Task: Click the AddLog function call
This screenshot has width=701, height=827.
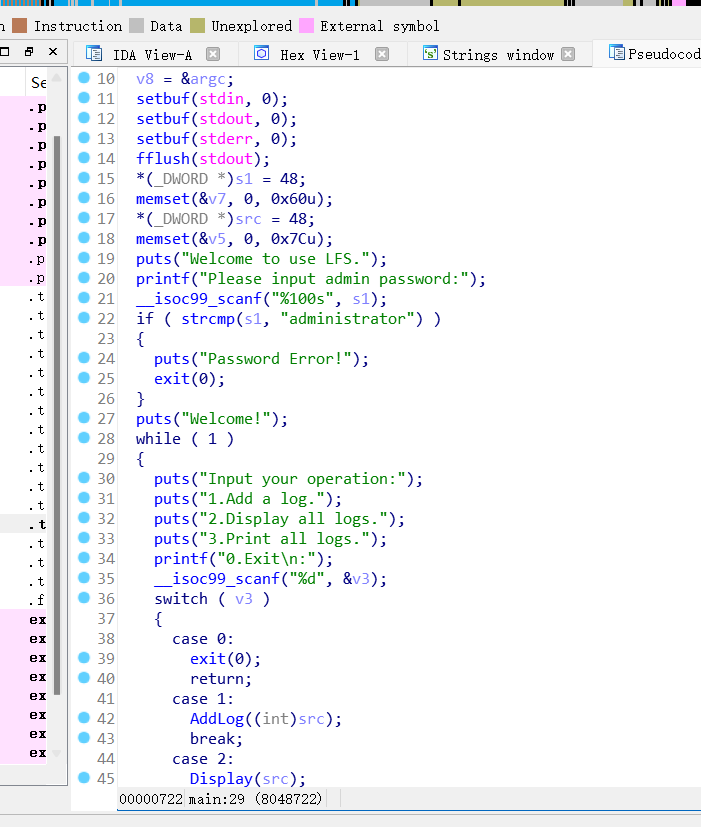Action: (x=217, y=719)
